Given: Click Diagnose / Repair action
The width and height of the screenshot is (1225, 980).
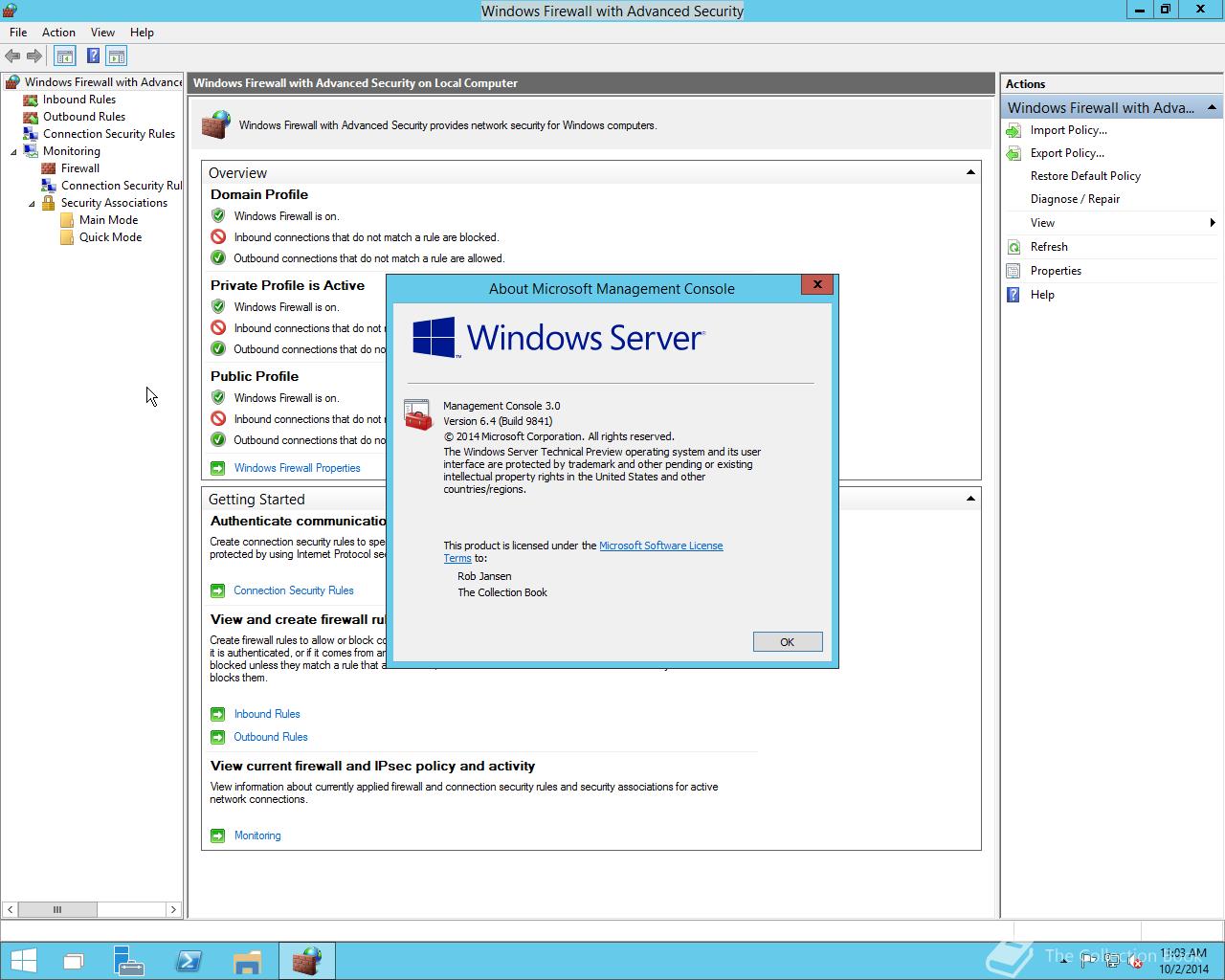Looking at the screenshot, I should [1075, 199].
